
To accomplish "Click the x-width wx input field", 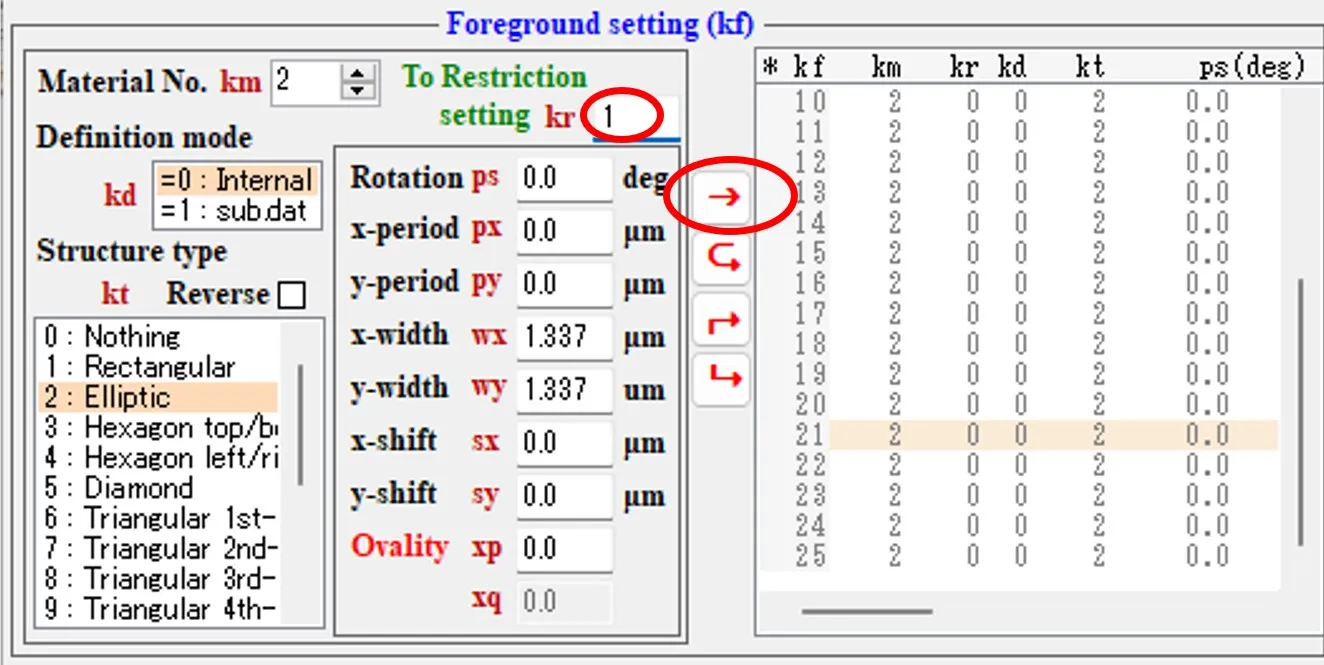I will tap(564, 337).
